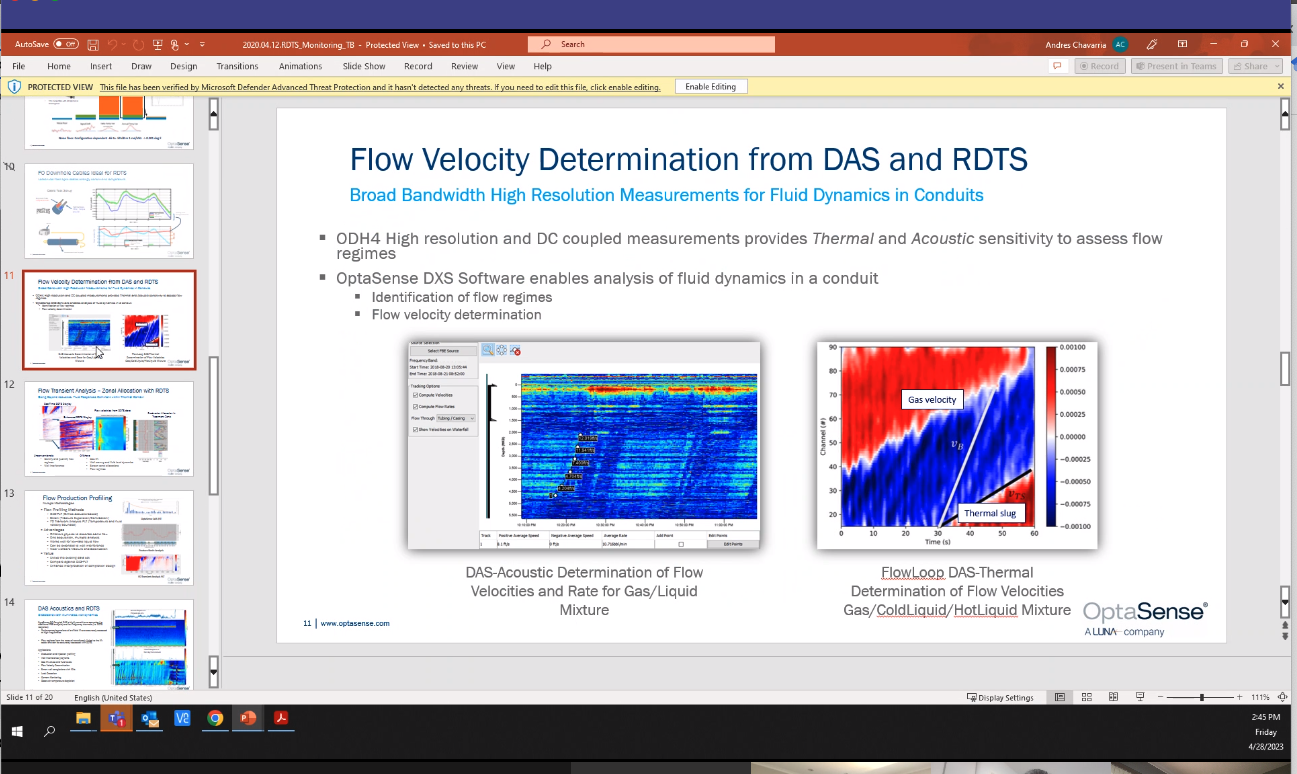Image resolution: width=1297 pixels, height=774 pixels.
Task: Toggle the AutoSave switch
Action: tap(66, 44)
